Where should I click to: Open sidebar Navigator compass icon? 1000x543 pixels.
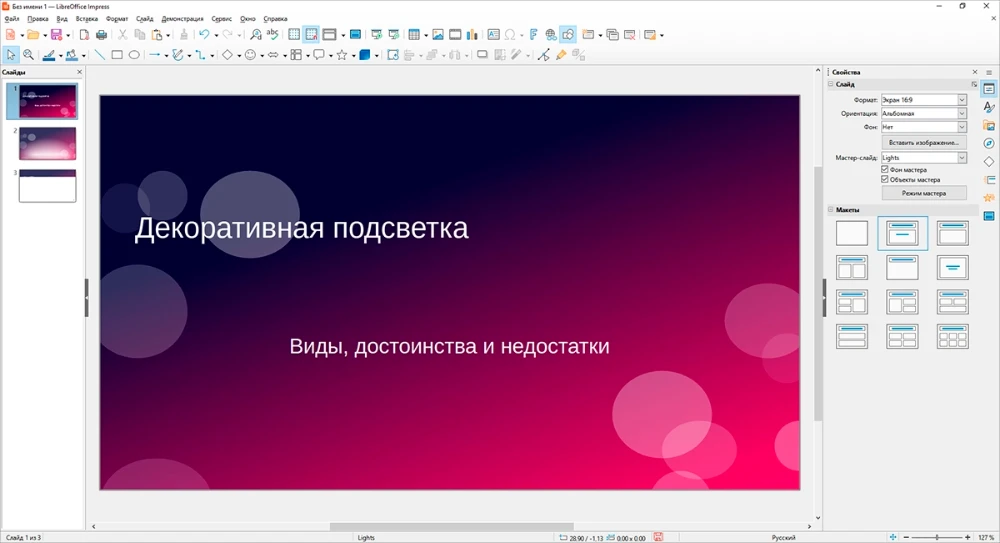click(x=989, y=143)
